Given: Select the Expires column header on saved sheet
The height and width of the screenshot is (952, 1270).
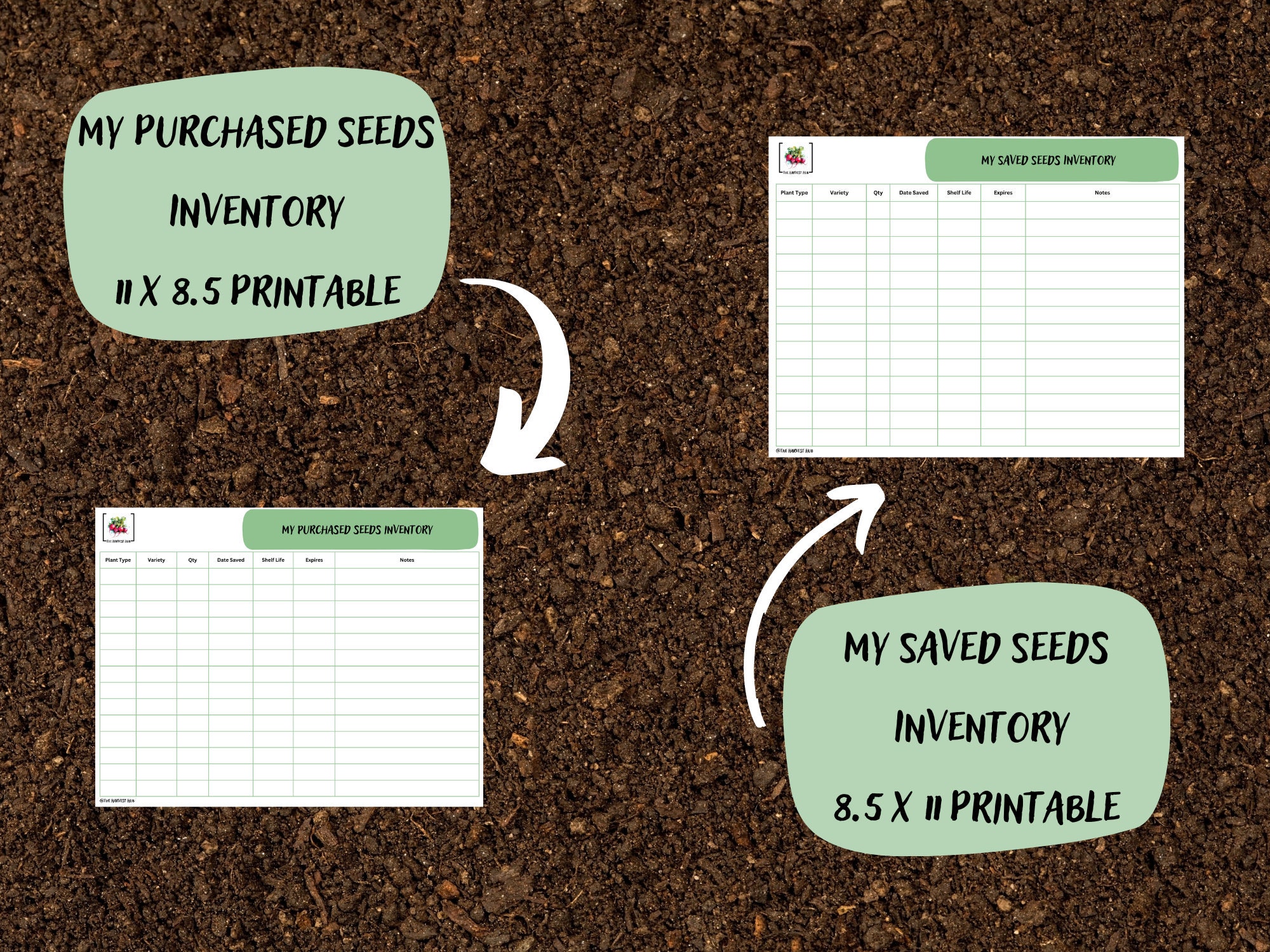Looking at the screenshot, I should point(1001,194).
